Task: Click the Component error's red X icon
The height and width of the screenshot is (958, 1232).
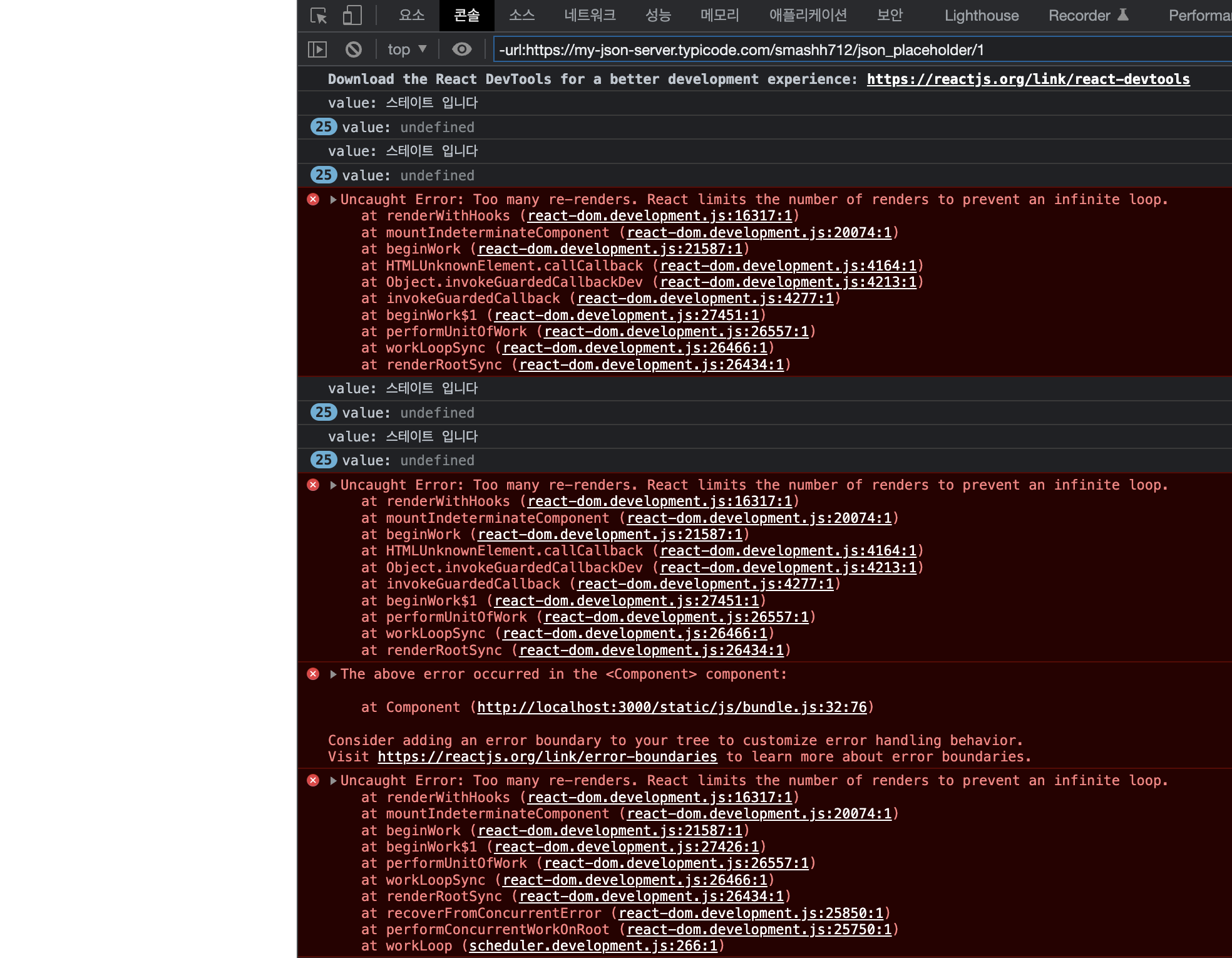Action: (314, 674)
